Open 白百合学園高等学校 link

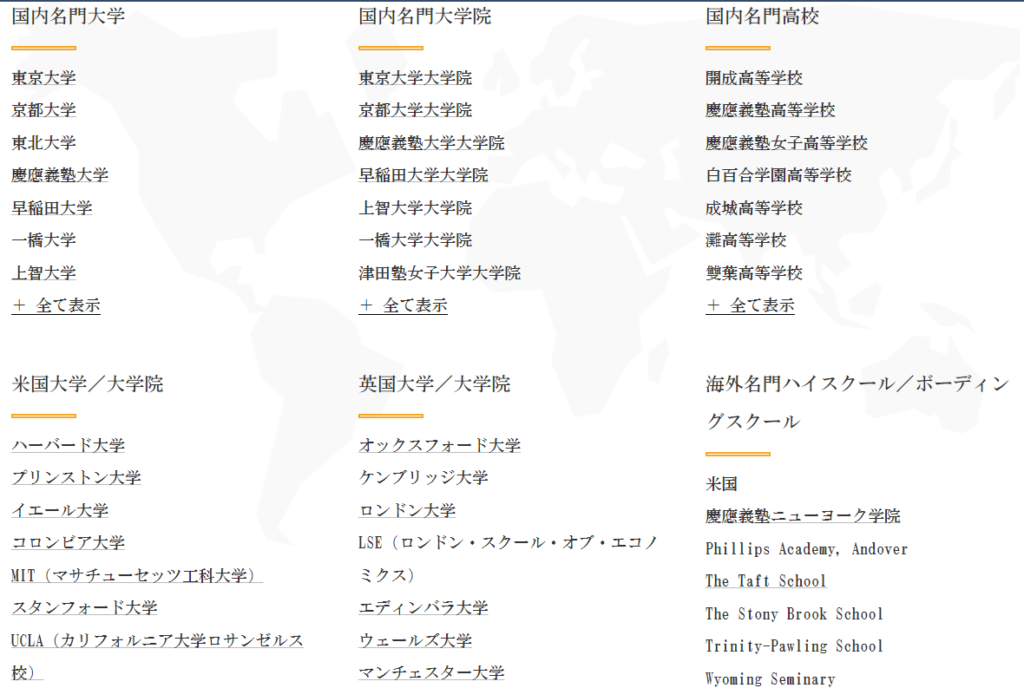778,175
